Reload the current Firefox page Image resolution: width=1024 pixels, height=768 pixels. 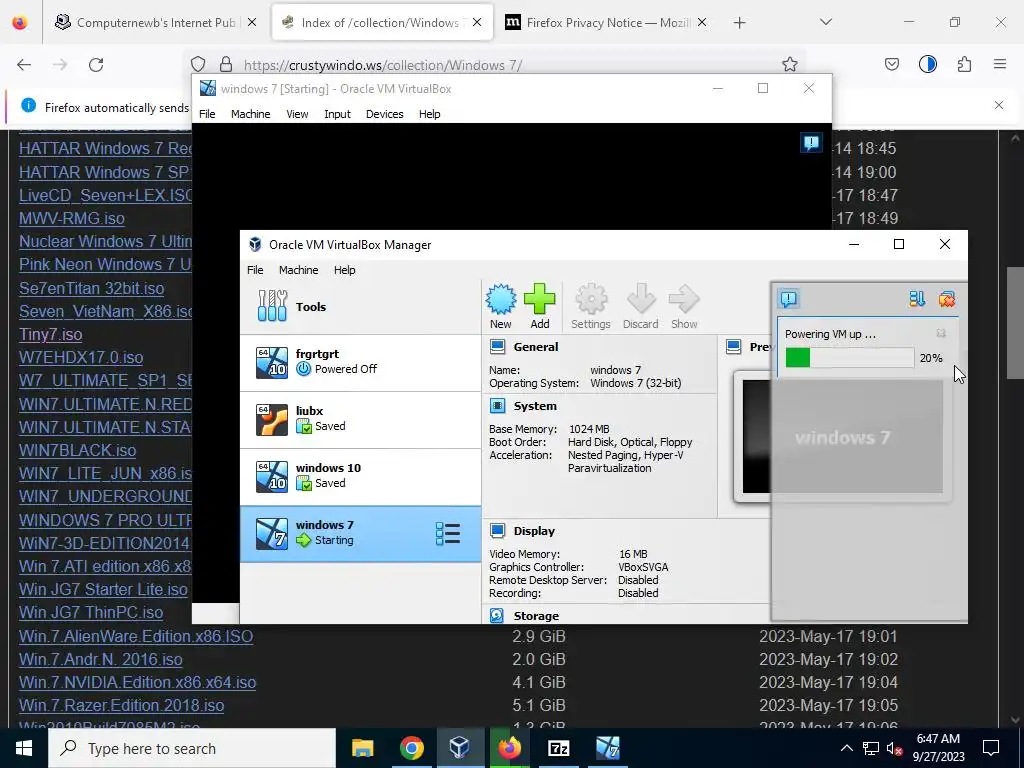(96, 65)
